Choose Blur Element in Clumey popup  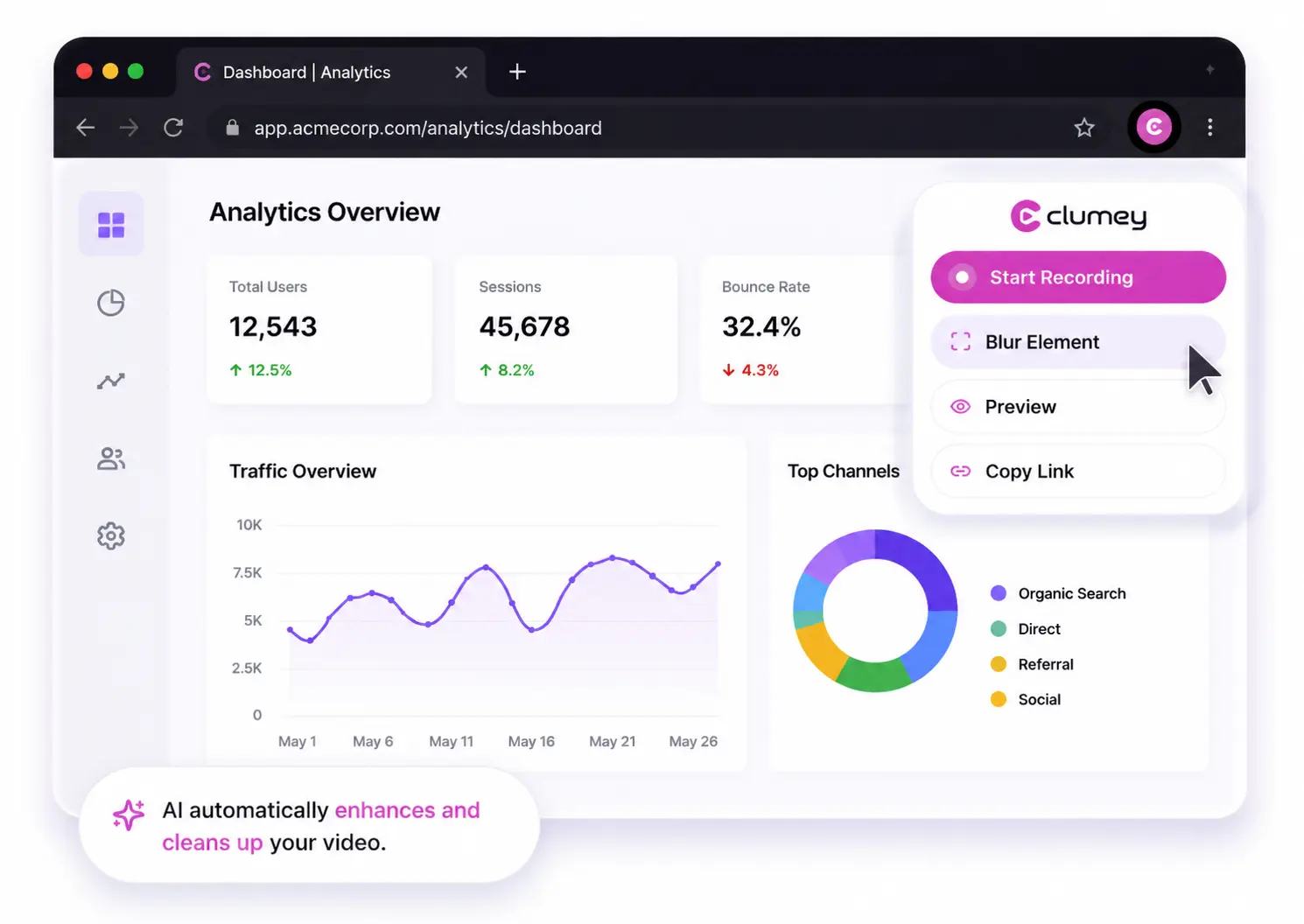click(x=1078, y=342)
